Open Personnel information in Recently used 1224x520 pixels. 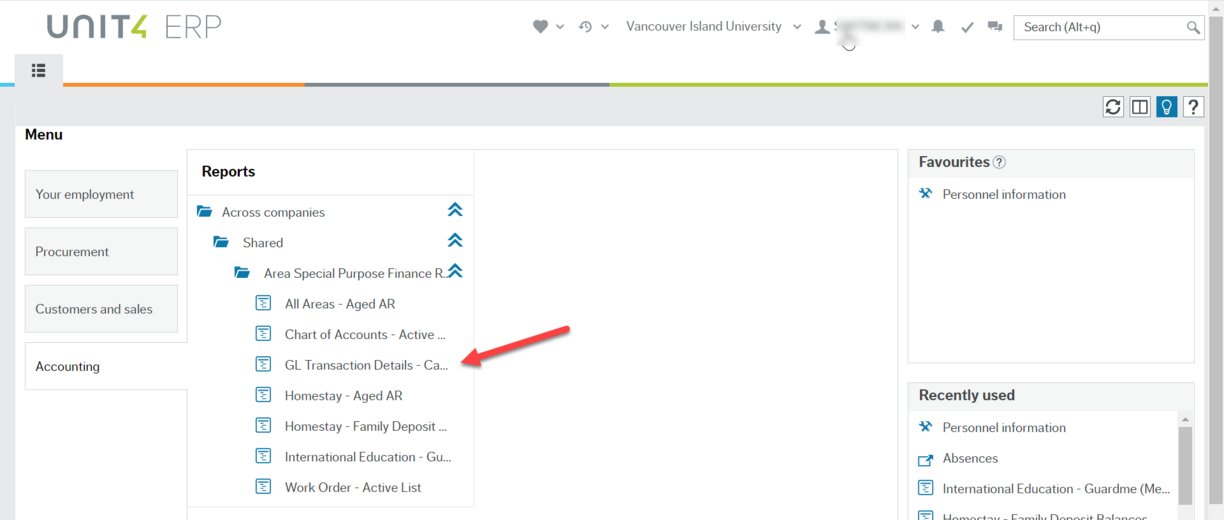click(1004, 427)
